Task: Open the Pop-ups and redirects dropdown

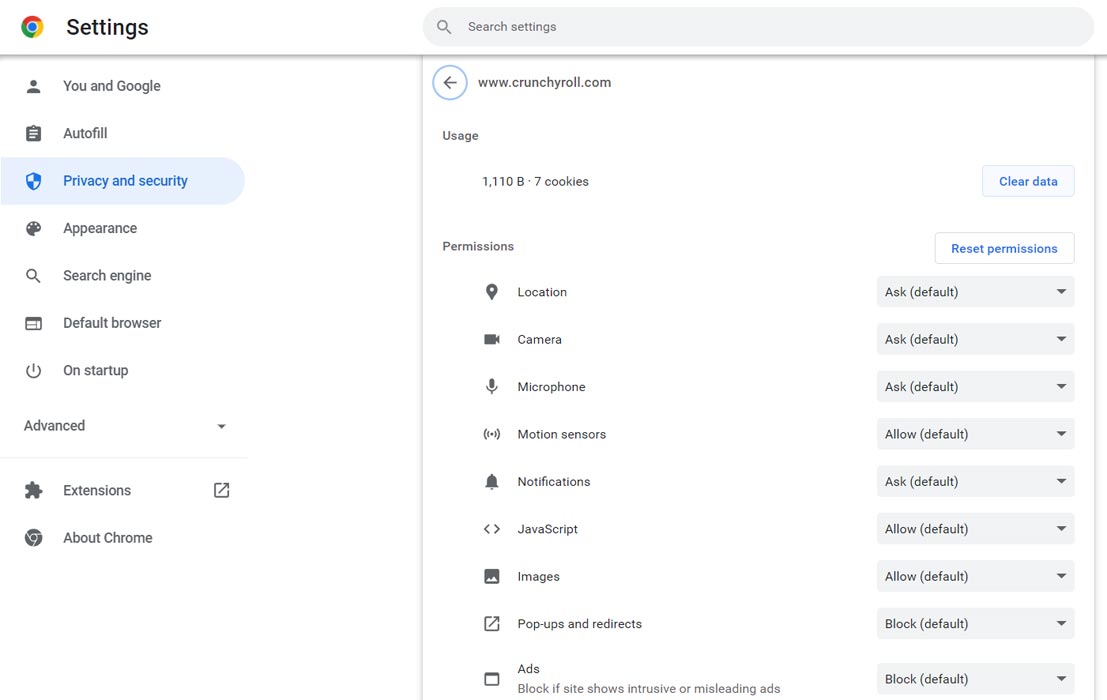Action: tap(976, 624)
